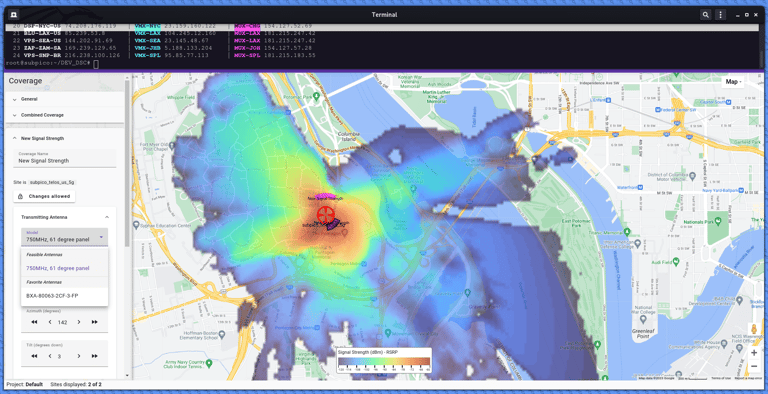768x394 pixels.
Task: Toggle the Changes allowed lock button
Action: [x=44, y=196]
